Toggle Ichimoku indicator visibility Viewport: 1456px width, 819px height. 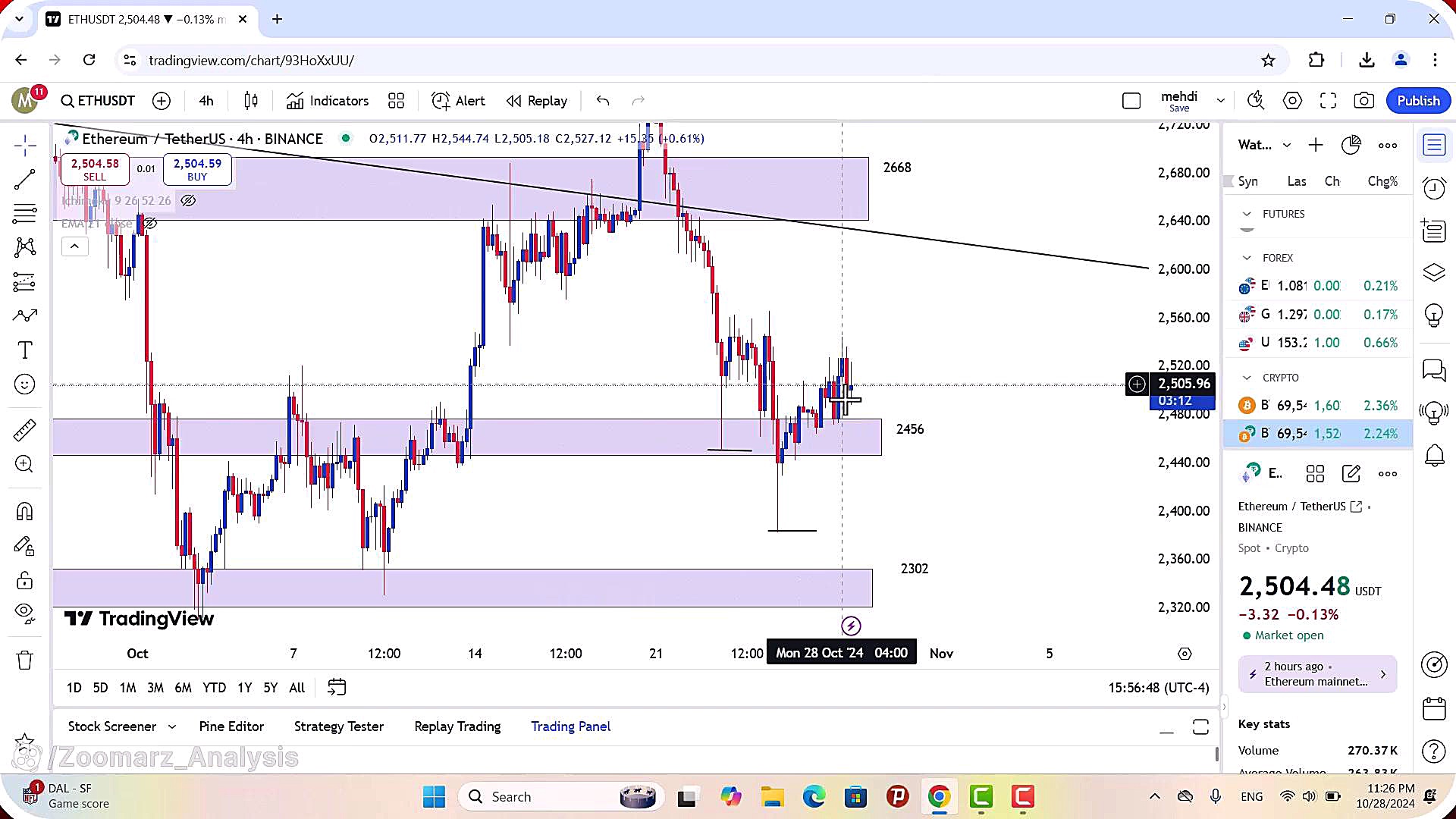188,200
